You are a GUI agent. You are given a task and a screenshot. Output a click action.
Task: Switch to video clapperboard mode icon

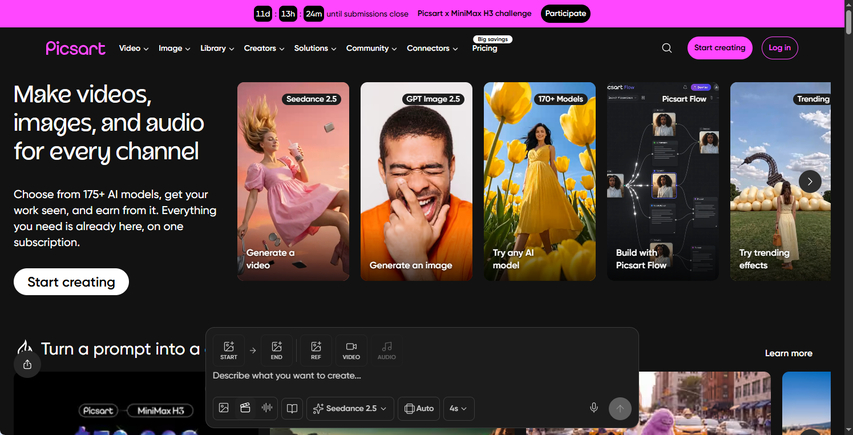pyautogui.click(x=245, y=408)
